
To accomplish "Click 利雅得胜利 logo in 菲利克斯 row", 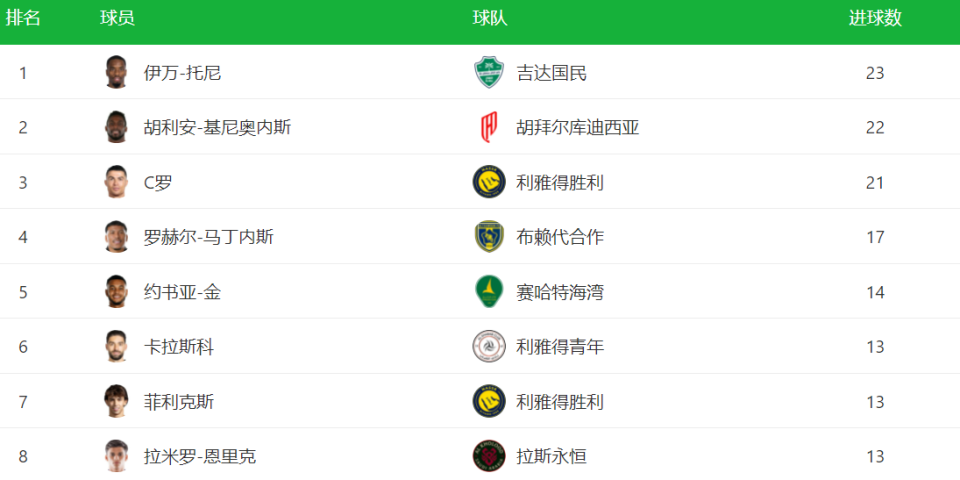I will (488, 402).
